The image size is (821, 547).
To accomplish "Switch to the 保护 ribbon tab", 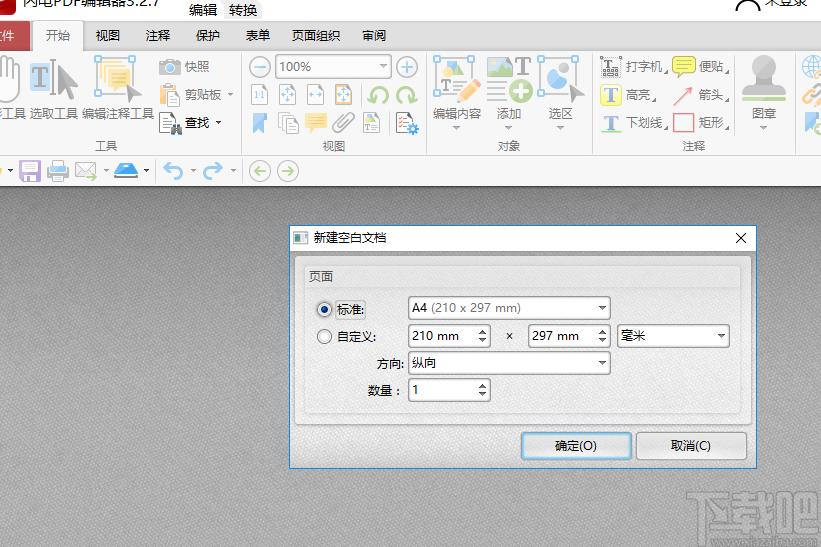I will pyautogui.click(x=208, y=36).
